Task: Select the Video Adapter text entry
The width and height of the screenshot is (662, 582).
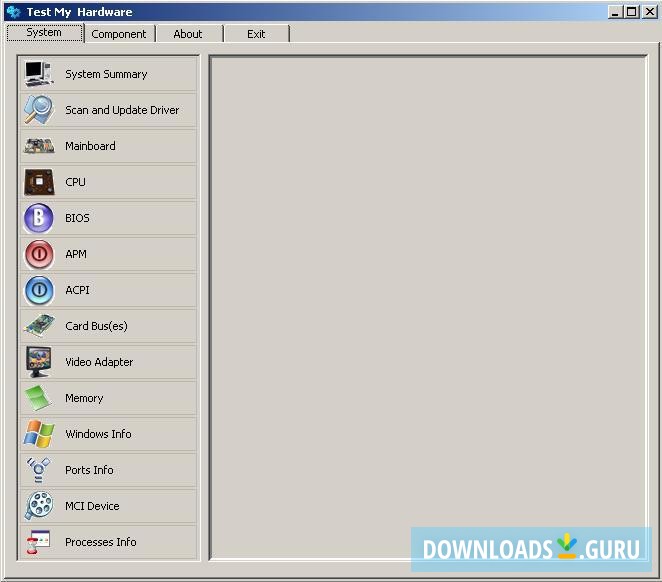Action: coord(99,362)
